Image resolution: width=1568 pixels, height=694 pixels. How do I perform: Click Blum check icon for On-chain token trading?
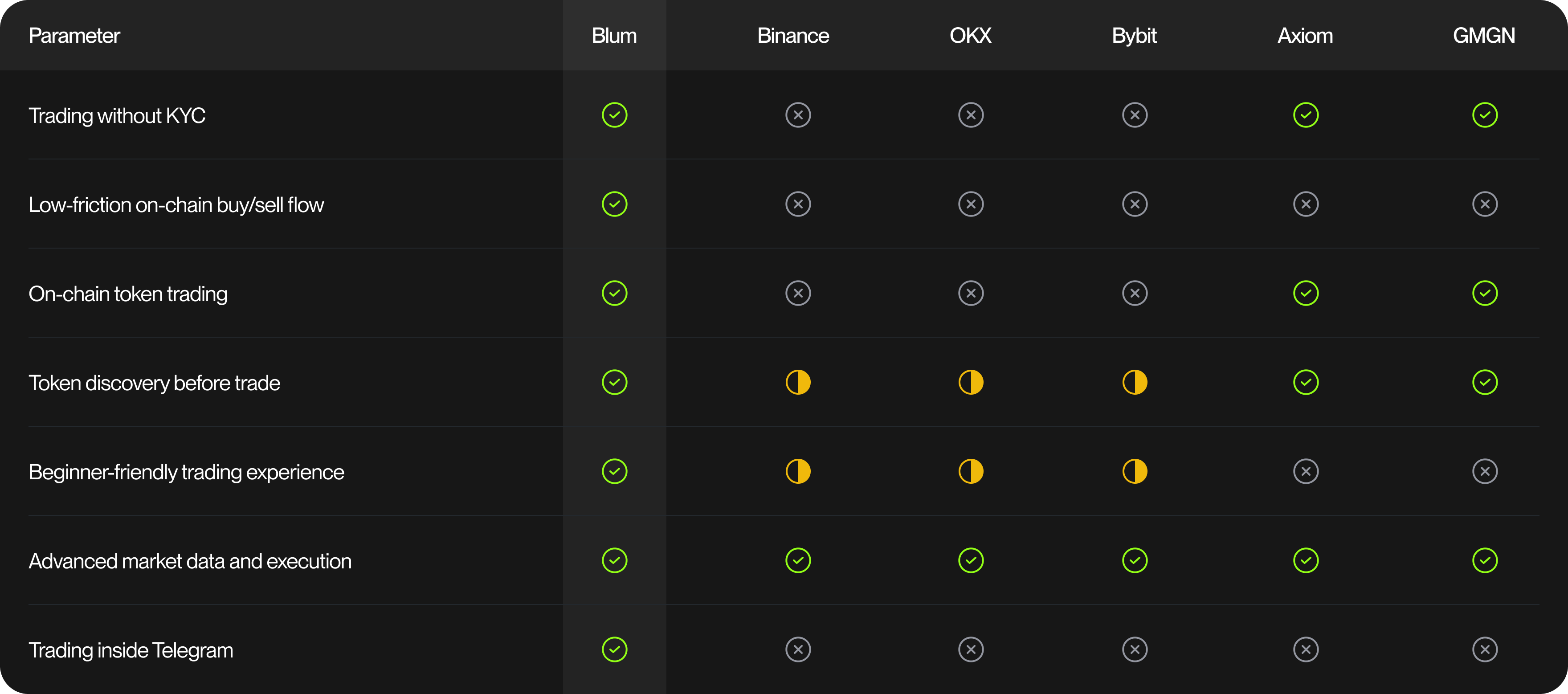[614, 294]
